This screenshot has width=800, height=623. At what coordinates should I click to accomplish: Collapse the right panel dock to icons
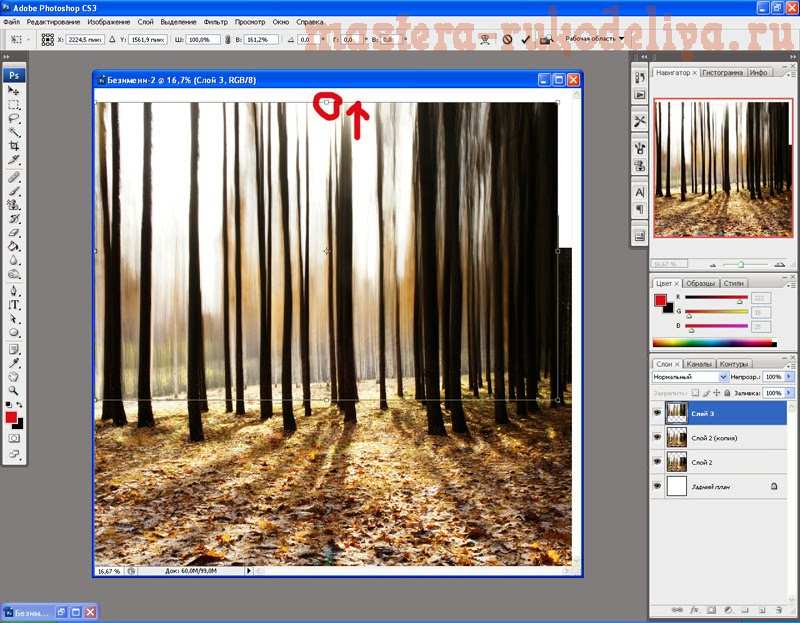pyautogui.click(x=792, y=57)
